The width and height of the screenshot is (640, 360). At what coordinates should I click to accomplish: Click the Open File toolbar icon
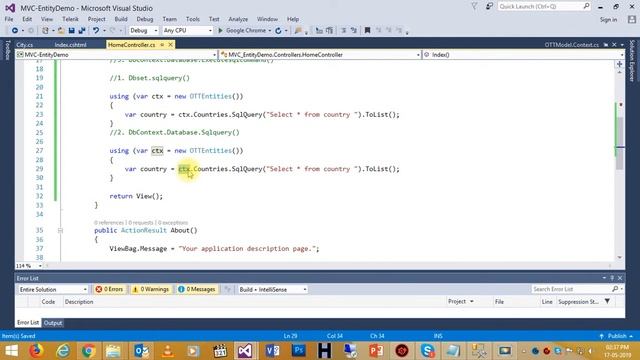click(x=61, y=31)
